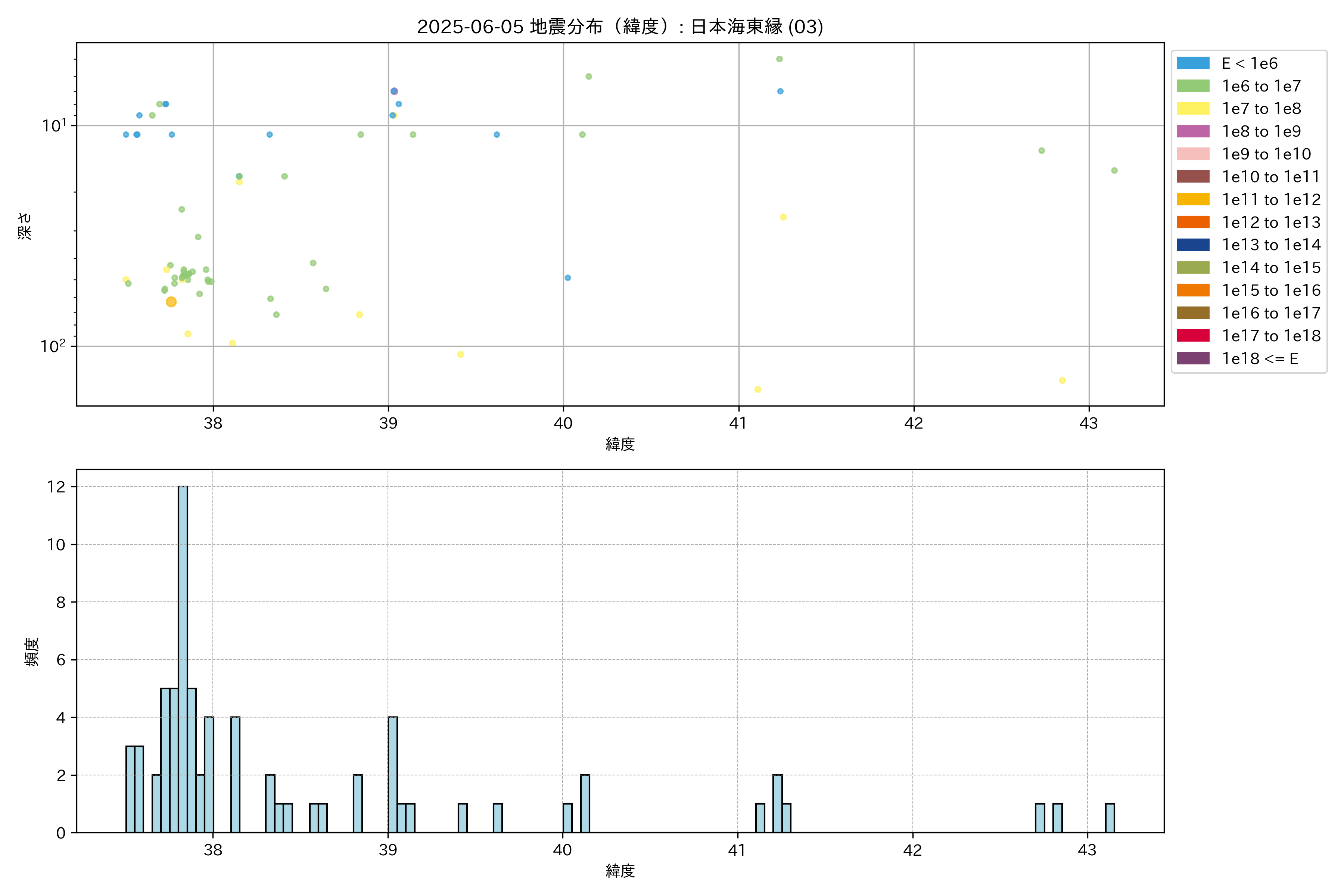Click the purple scatter dot near latitude 39
This screenshot has width=1344, height=896.
394,91
